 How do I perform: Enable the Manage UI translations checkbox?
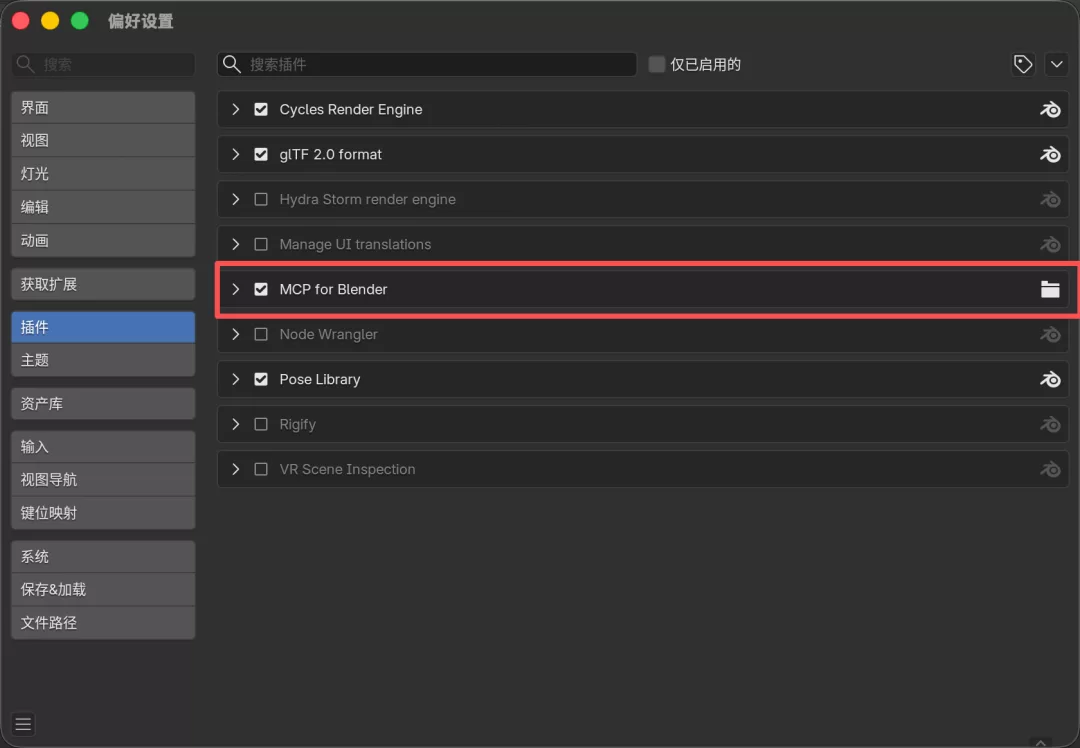[261, 245]
